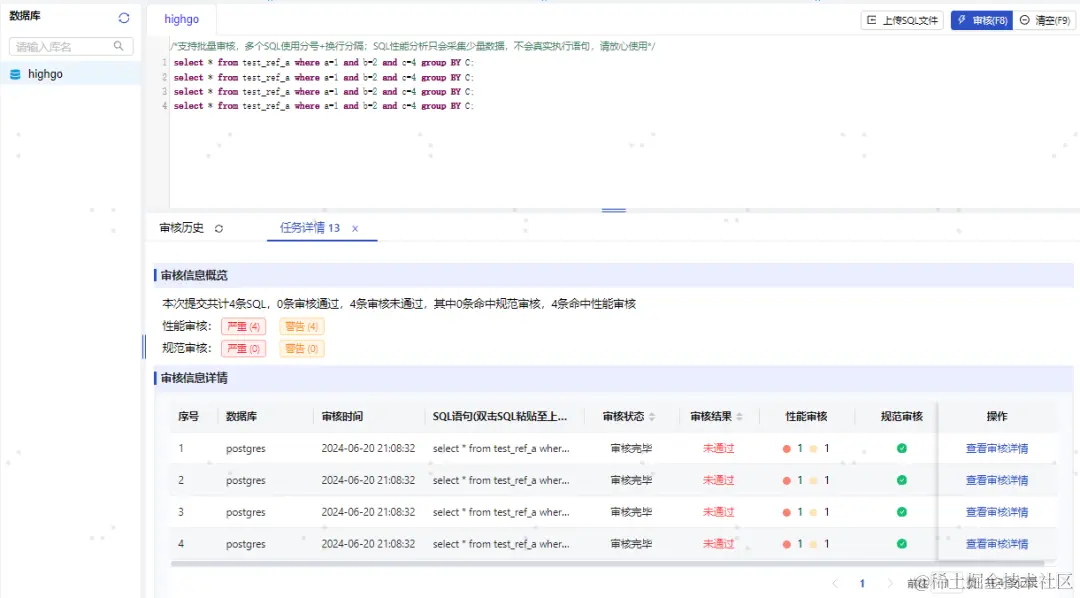This screenshot has width=1080, height=598.
Task: Open the task details 13 tab
Action: tap(310, 228)
